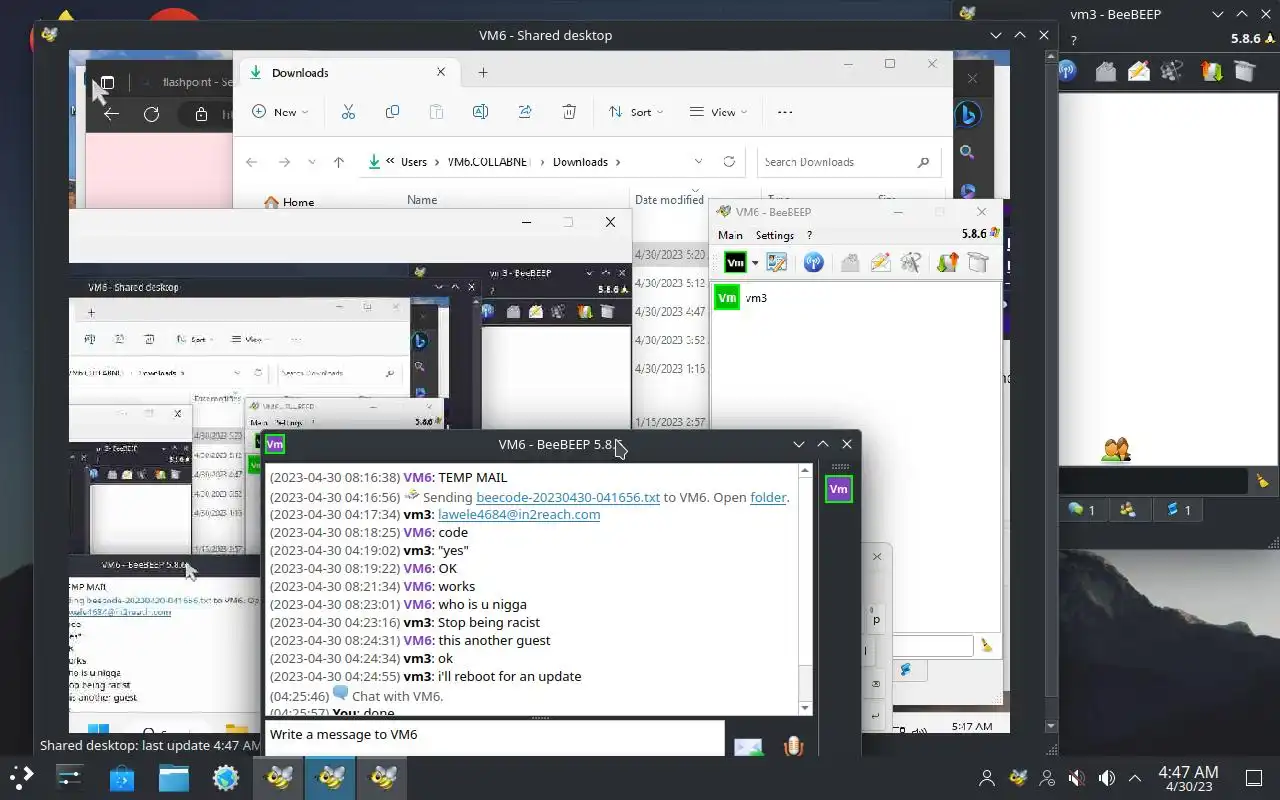This screenshot has height=800, width=1280.
Task: Open the blue file tab showing 1 in vm3 BeeBEEP
Action: 1179,510
